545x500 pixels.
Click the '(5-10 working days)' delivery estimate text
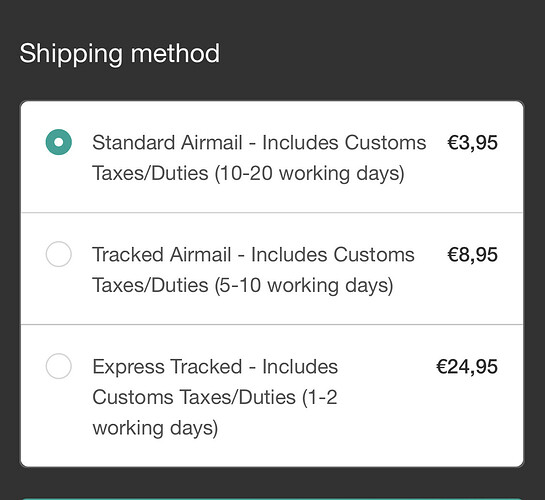point(304,286)
